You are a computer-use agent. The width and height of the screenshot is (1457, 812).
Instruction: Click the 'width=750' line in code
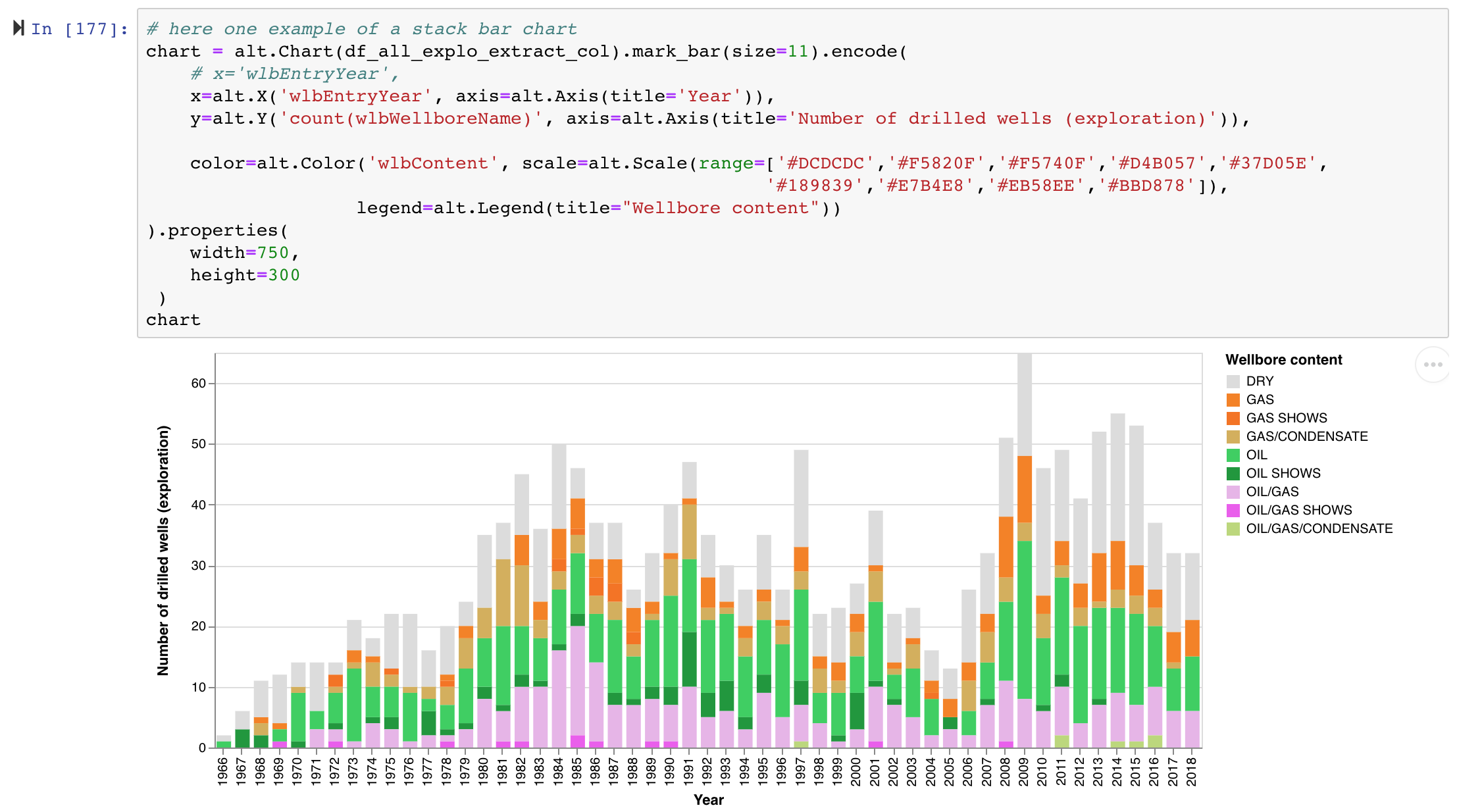(245, 253)
